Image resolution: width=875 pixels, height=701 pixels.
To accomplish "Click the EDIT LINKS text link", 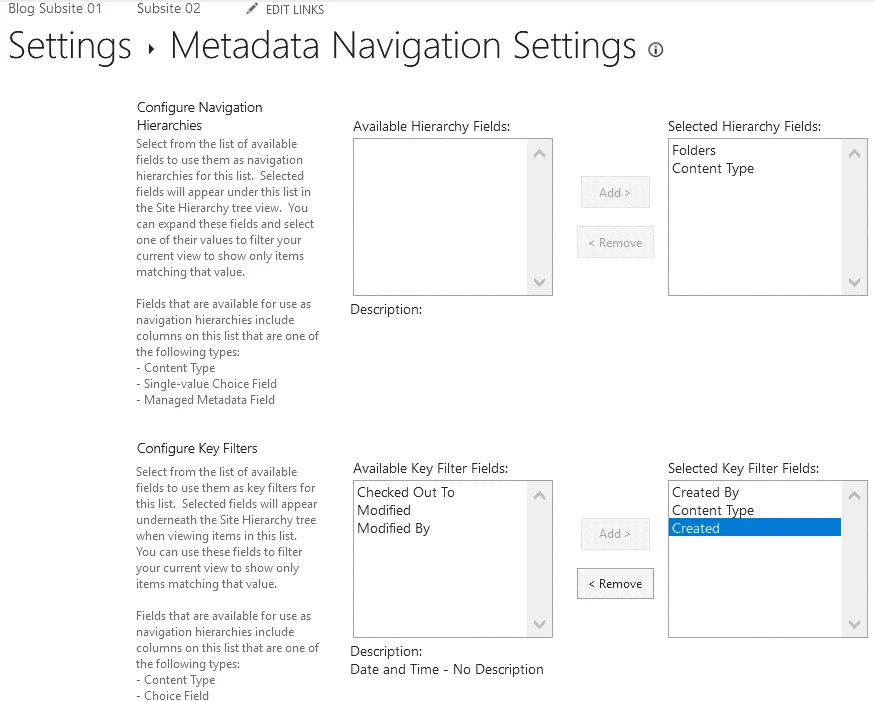I will click(x=294, y=9).
